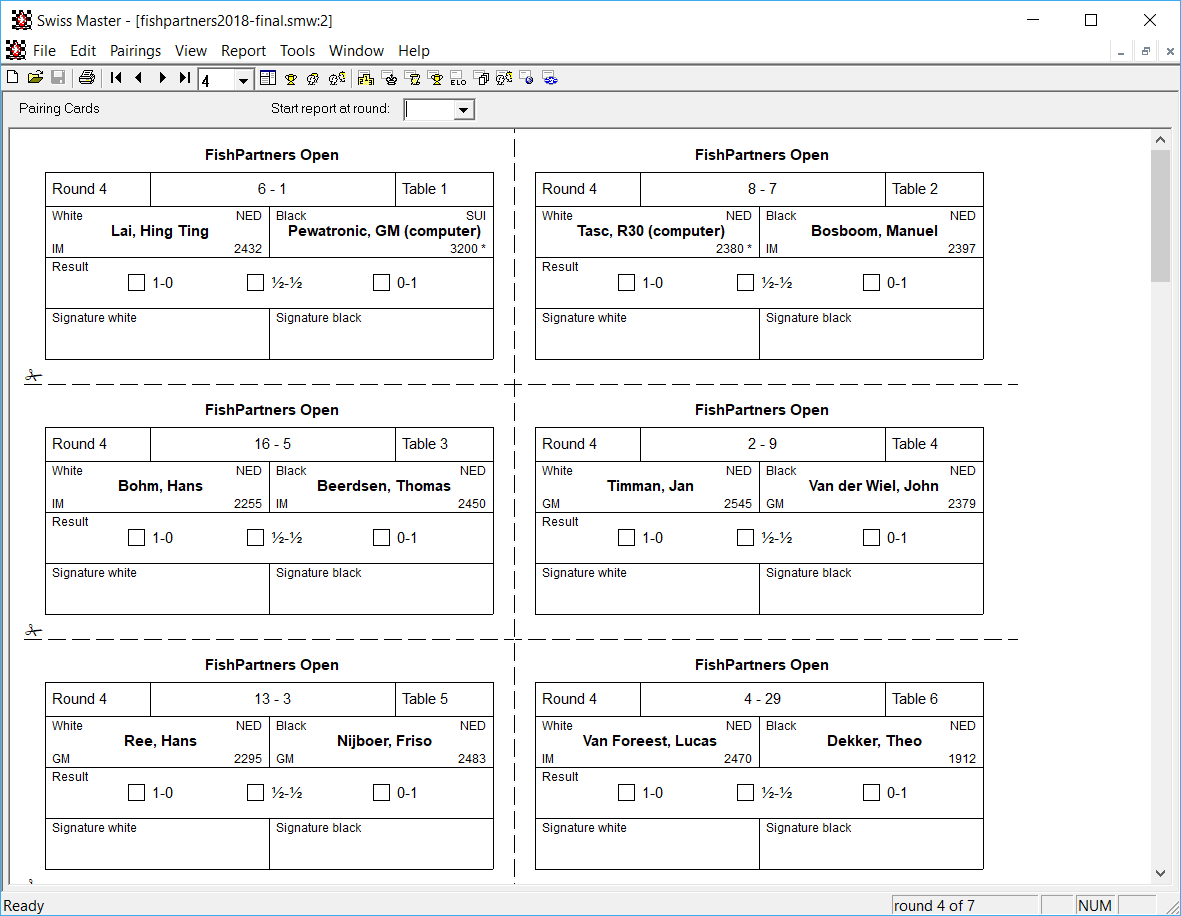Open the Edit menu

coord(83,50)
